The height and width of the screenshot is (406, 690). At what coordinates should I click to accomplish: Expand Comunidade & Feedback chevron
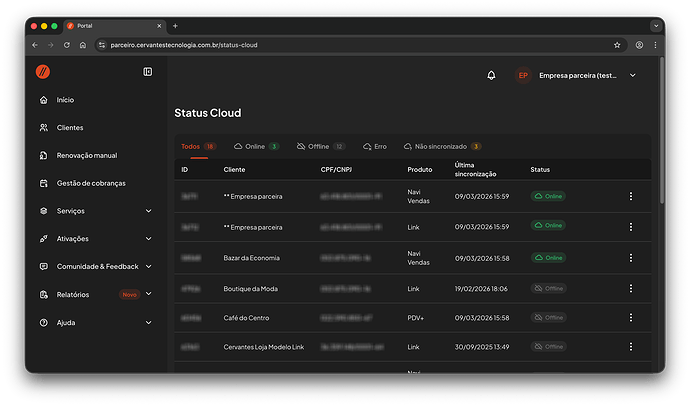click(149, 267)
